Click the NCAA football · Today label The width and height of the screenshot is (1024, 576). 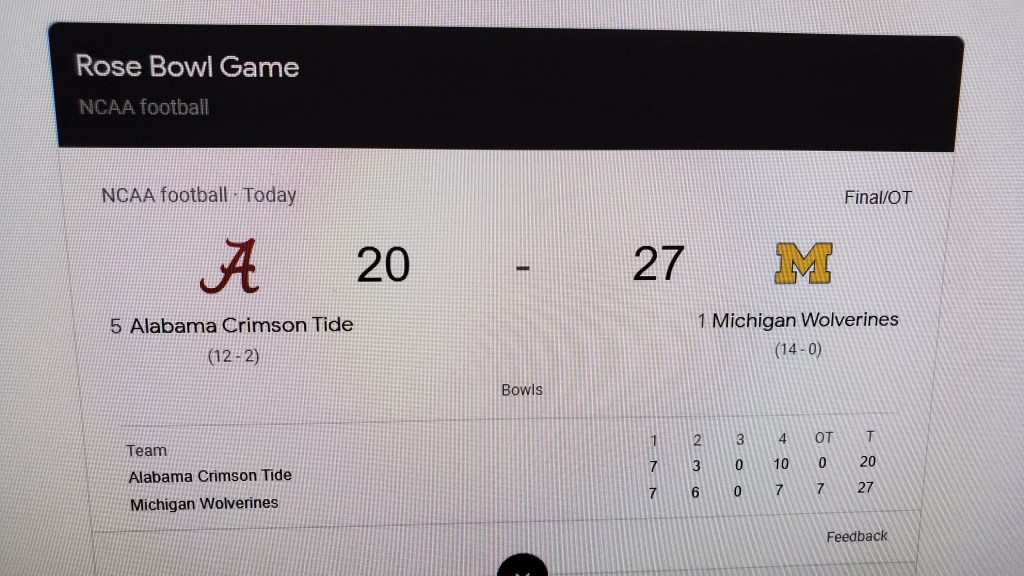pyautogui.click(x=199, y=196)
